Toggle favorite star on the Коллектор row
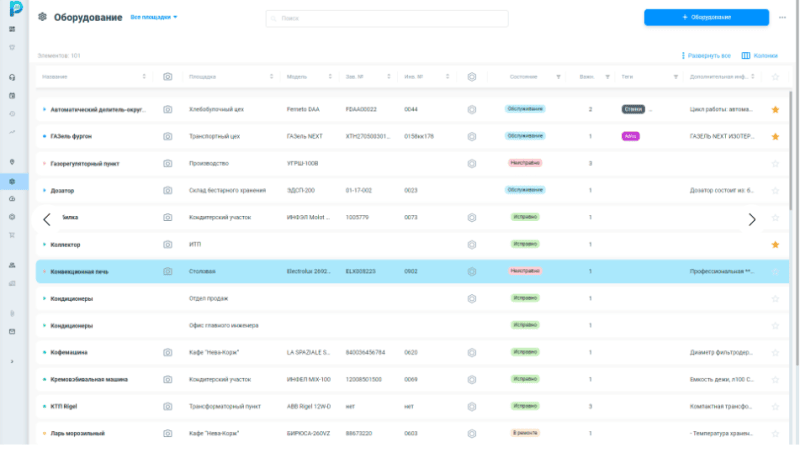 (x=775, y=244)
